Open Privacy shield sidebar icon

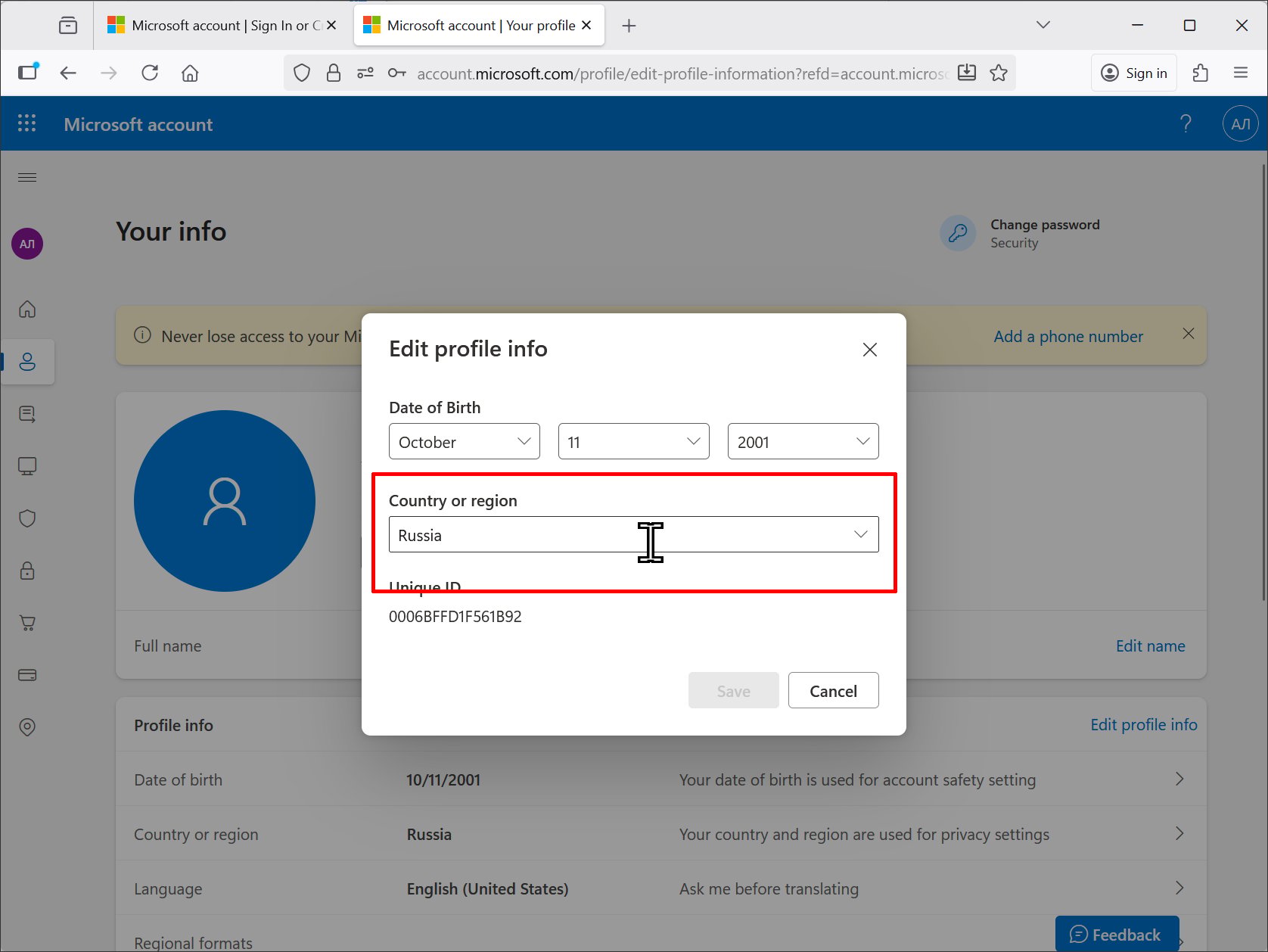pyautogui.click(x=27, y=518)
